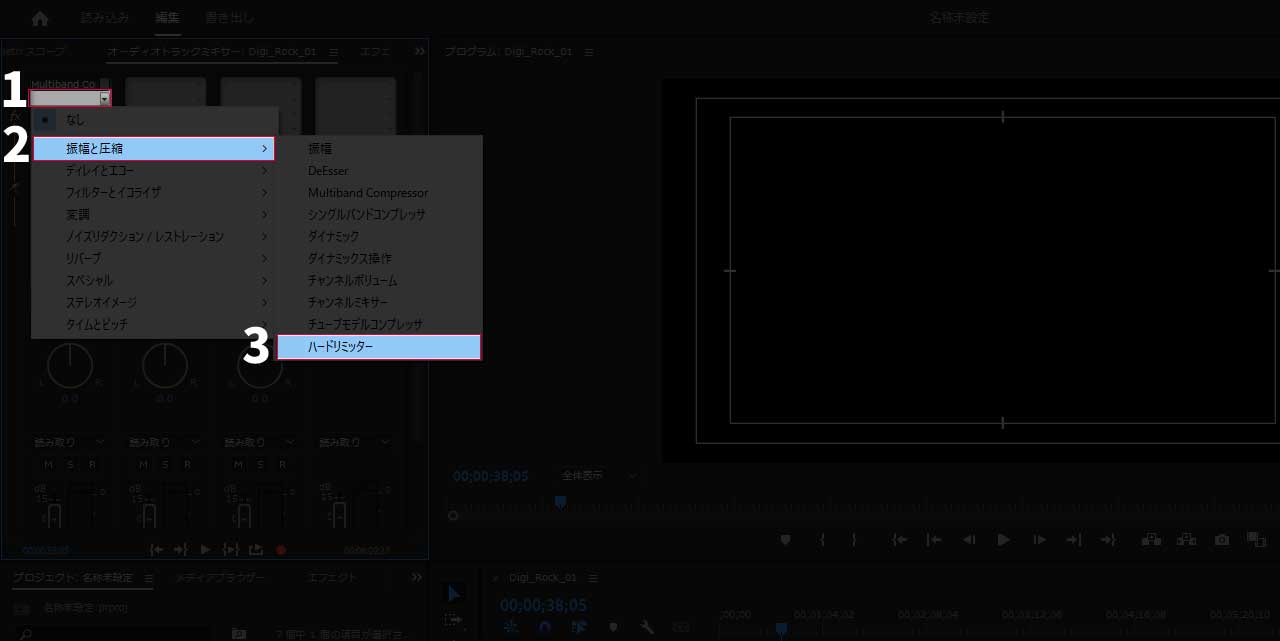Click the Export Frame camera icon
The width and height of the screenshot is (1280, 641).
(x=1221, y=540)
